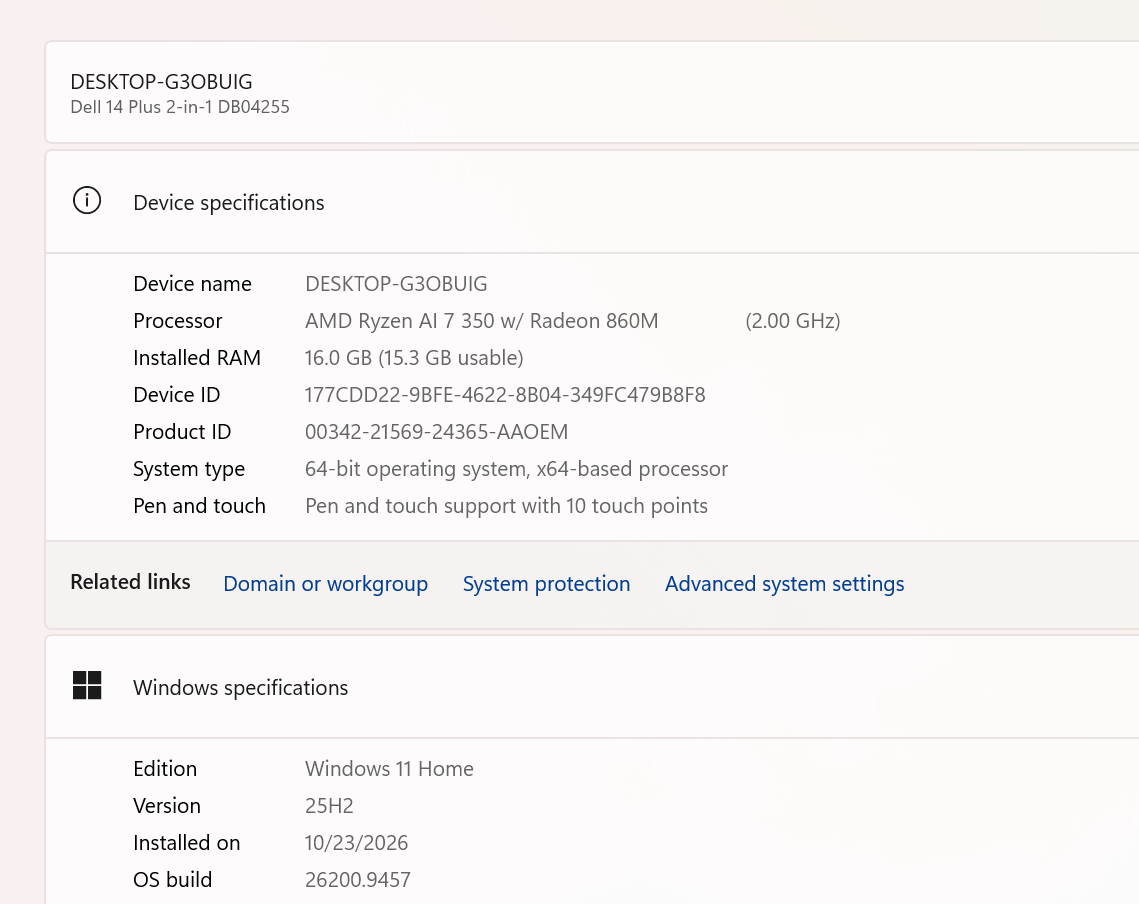Click the Device name value DESKTOP-G3OBUIG

[396, 283]
